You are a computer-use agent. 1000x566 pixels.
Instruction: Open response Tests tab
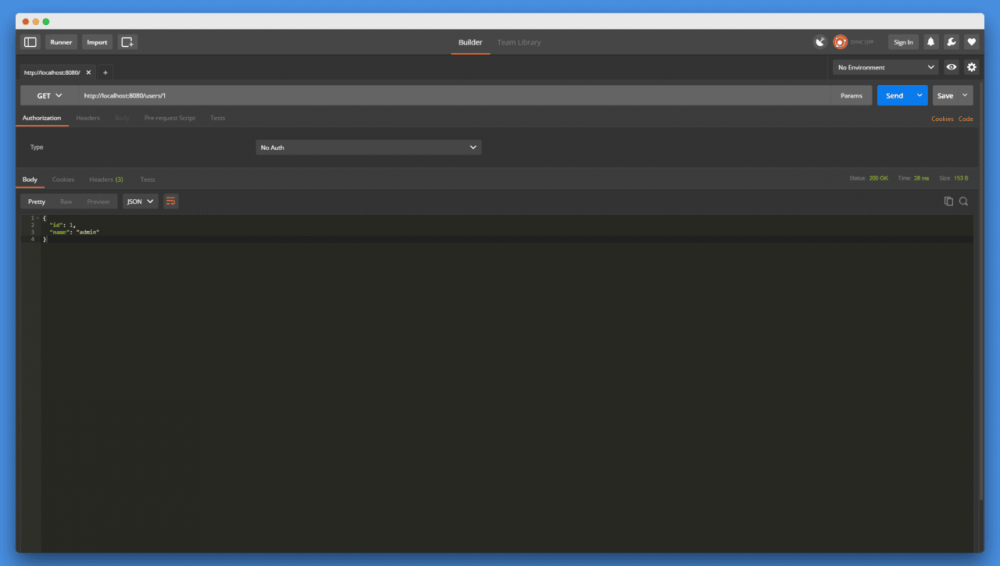[147, 179]
